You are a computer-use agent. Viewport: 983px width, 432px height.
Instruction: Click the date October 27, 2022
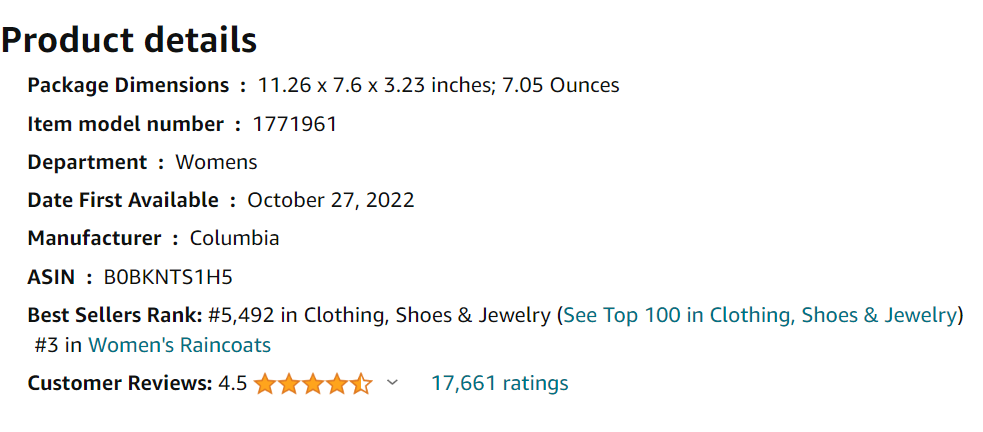[331, 201]
